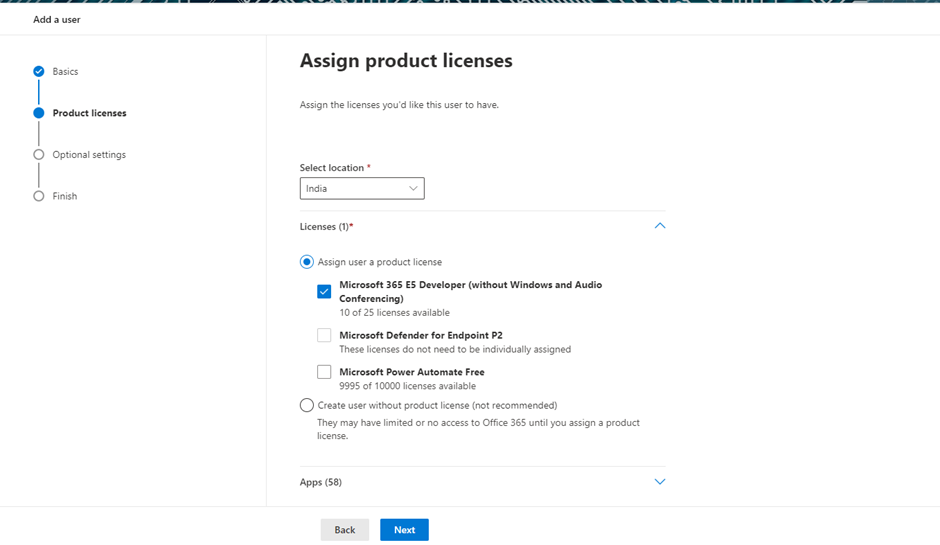This screenshot has height=545, width=940.
Task: Click the Apps (58) section label
Action: click(x=321, y=482)
